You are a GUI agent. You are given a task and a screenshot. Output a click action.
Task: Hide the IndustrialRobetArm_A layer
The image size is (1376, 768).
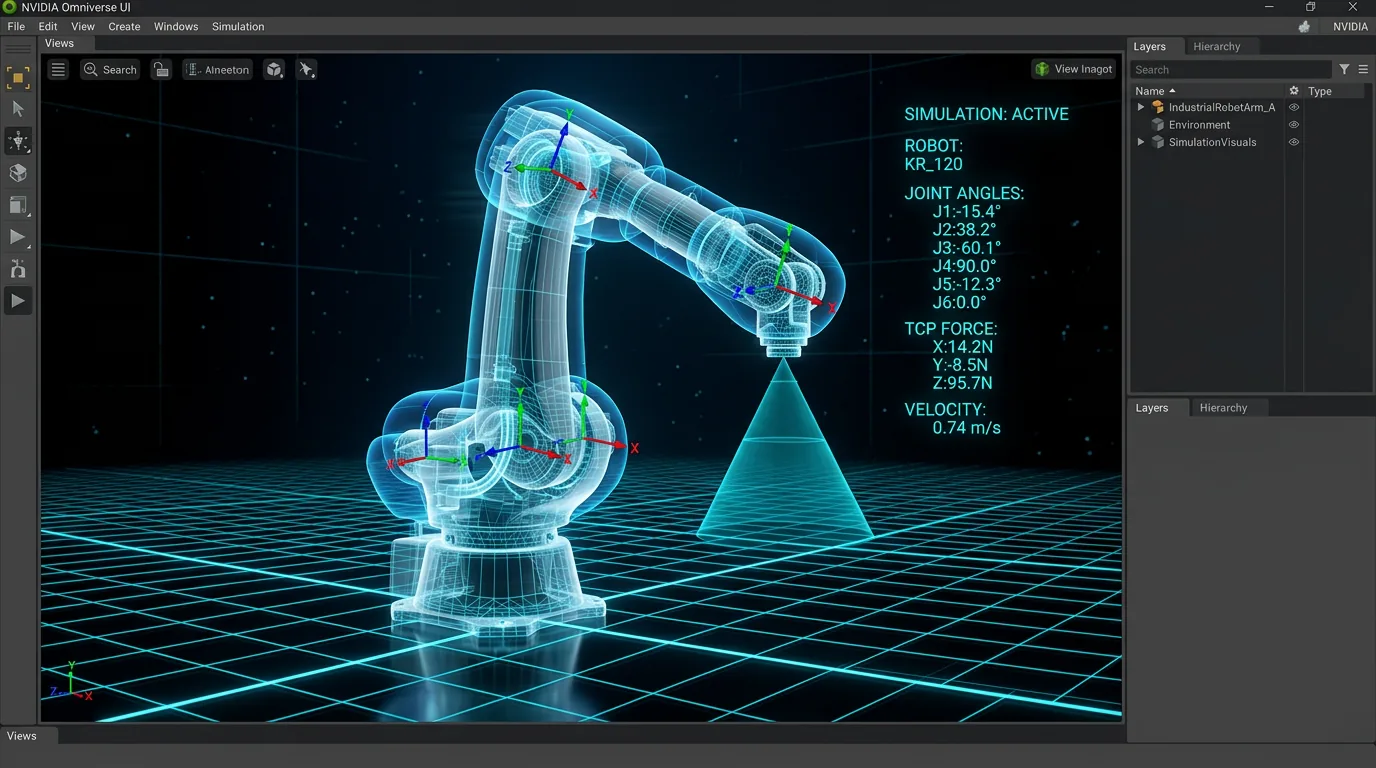[1293, 107]
